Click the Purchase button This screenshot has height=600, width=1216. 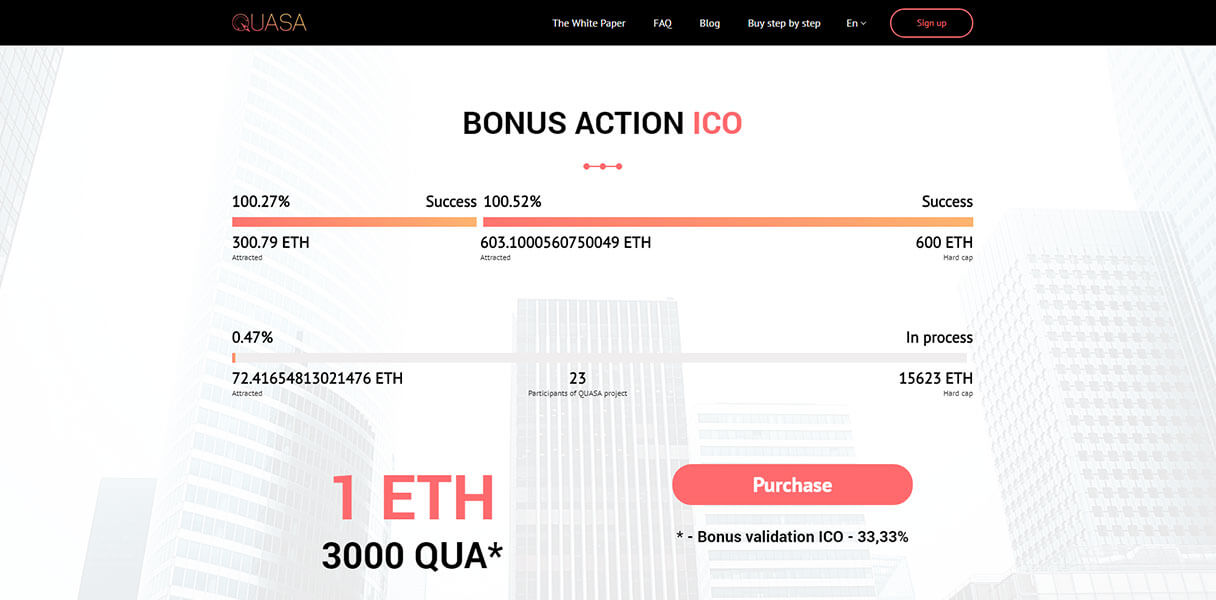pos(792,485)
